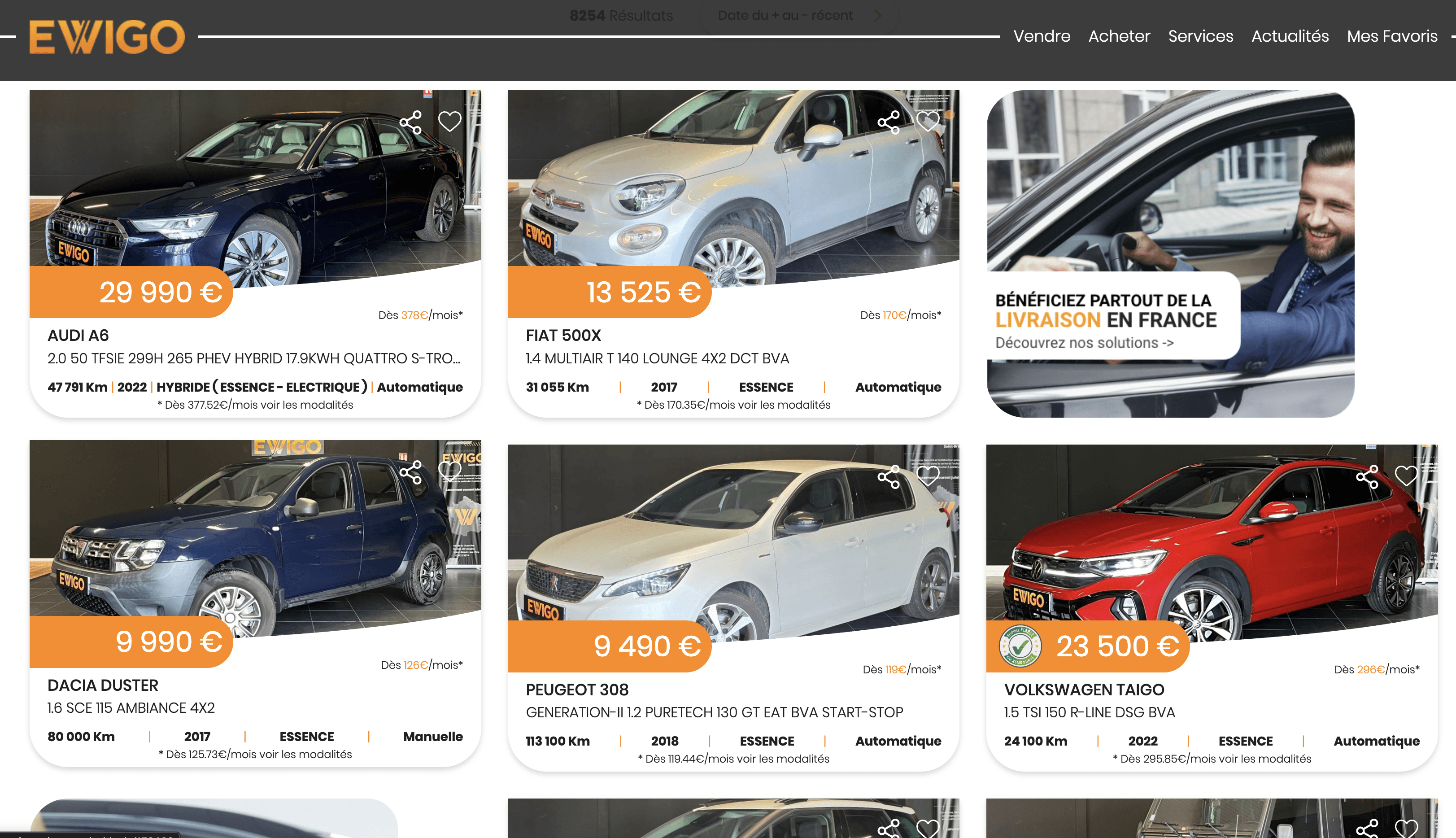
Task: Favorite the Audi A6 with the heart icon
Action: (x=449, y=122)
